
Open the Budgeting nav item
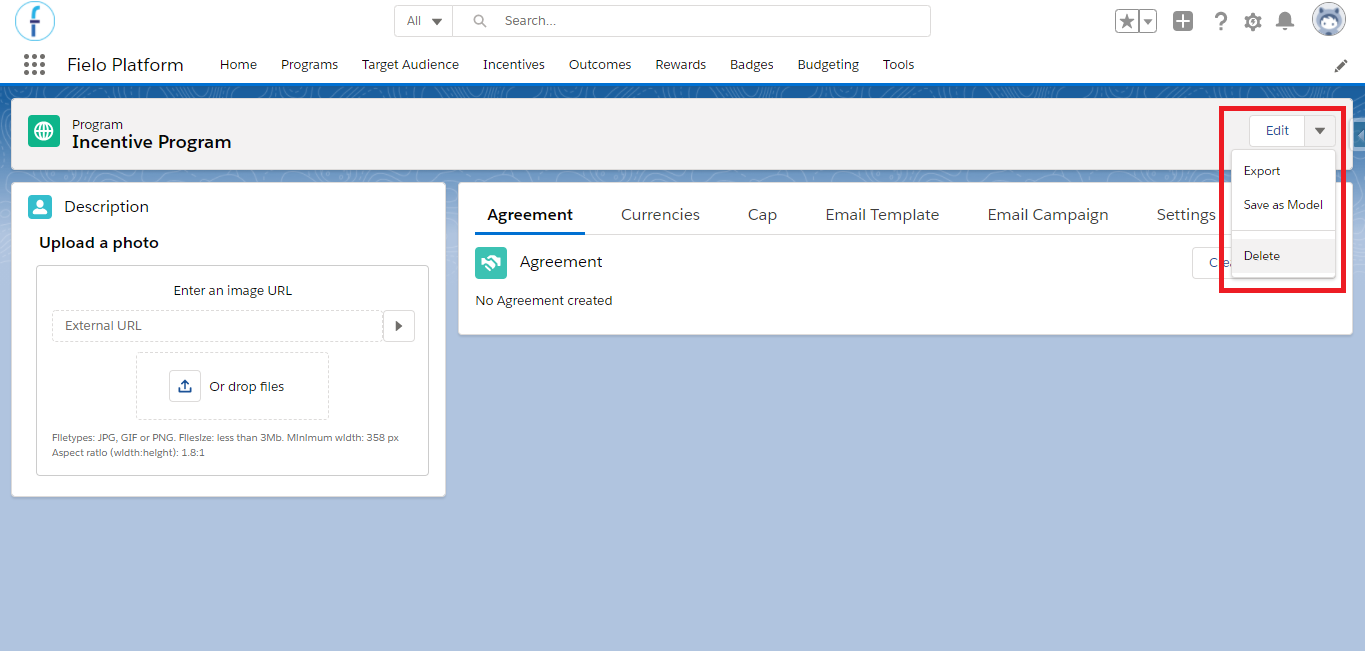point(828,65)
